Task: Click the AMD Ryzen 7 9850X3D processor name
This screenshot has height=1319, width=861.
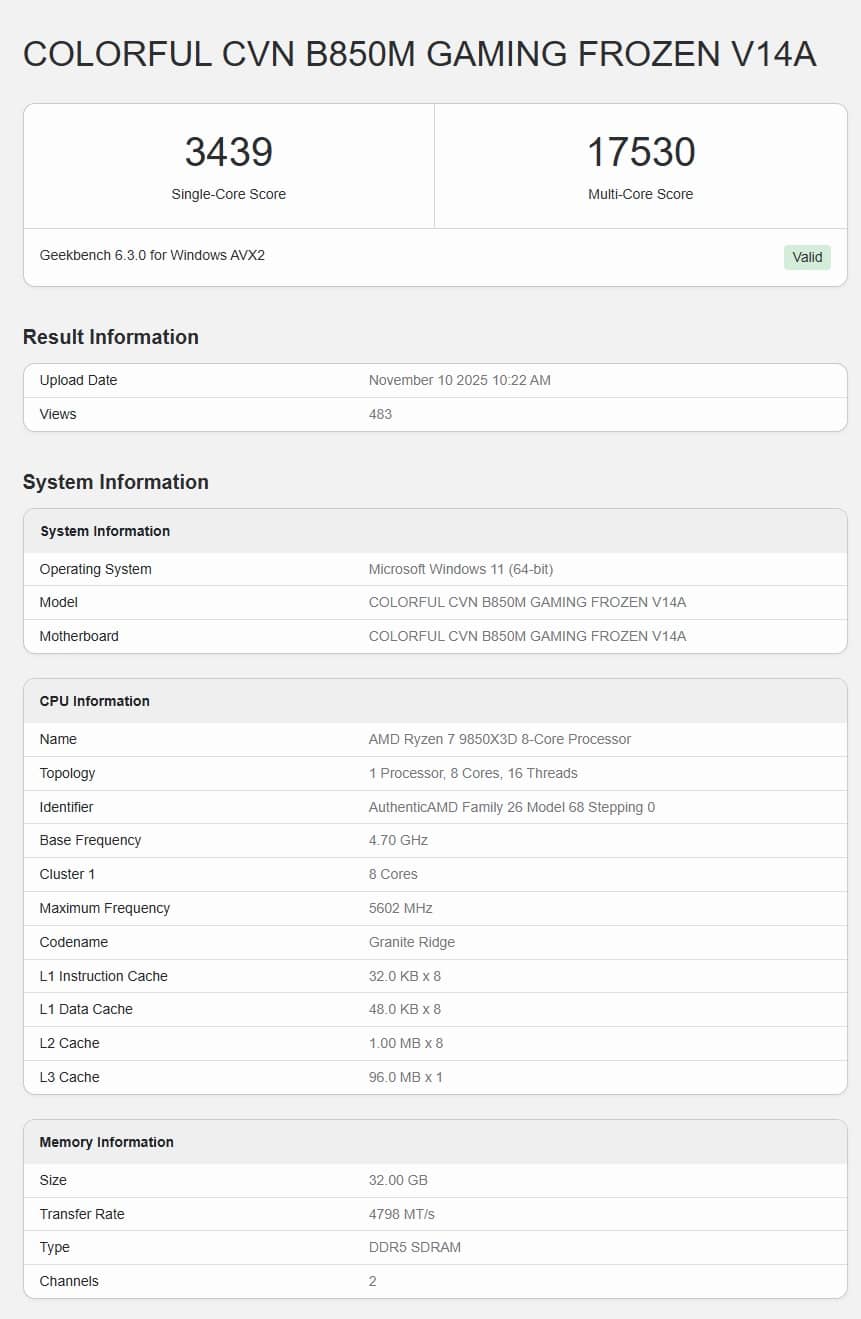Action: [x=499, y=739]
